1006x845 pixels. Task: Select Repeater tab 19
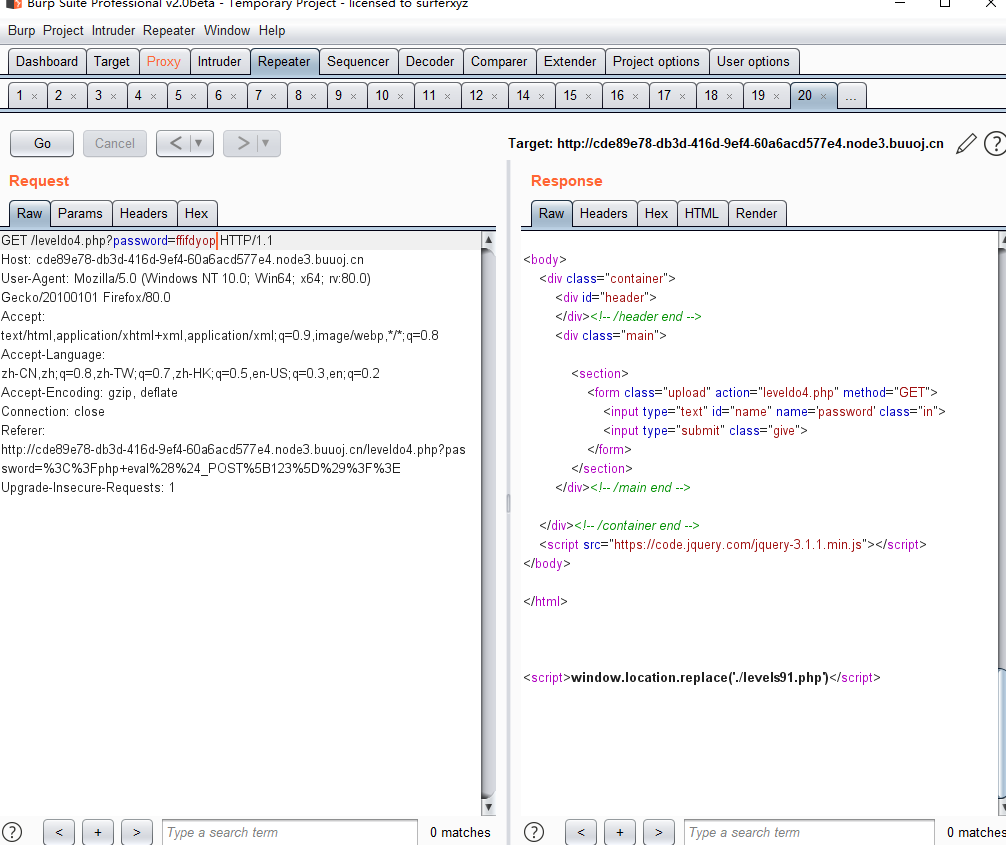tap(758, 96)
